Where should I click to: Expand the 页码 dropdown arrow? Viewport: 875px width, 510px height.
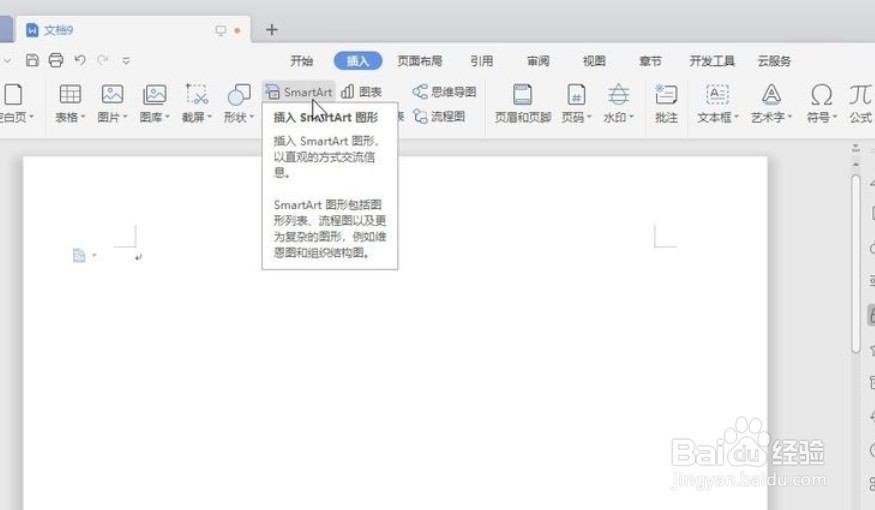point(589,117)
